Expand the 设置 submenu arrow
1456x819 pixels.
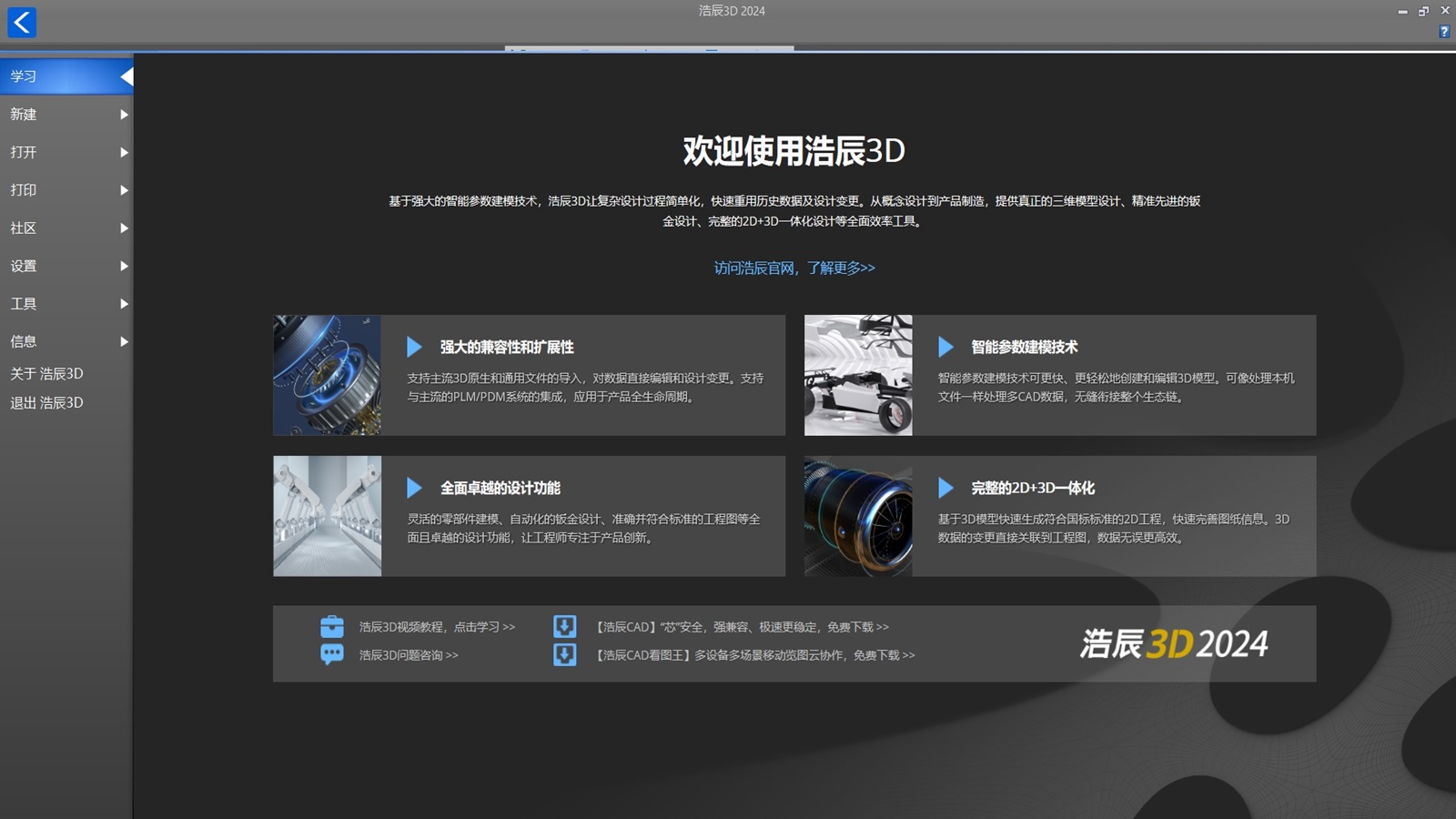coord(124,266)
